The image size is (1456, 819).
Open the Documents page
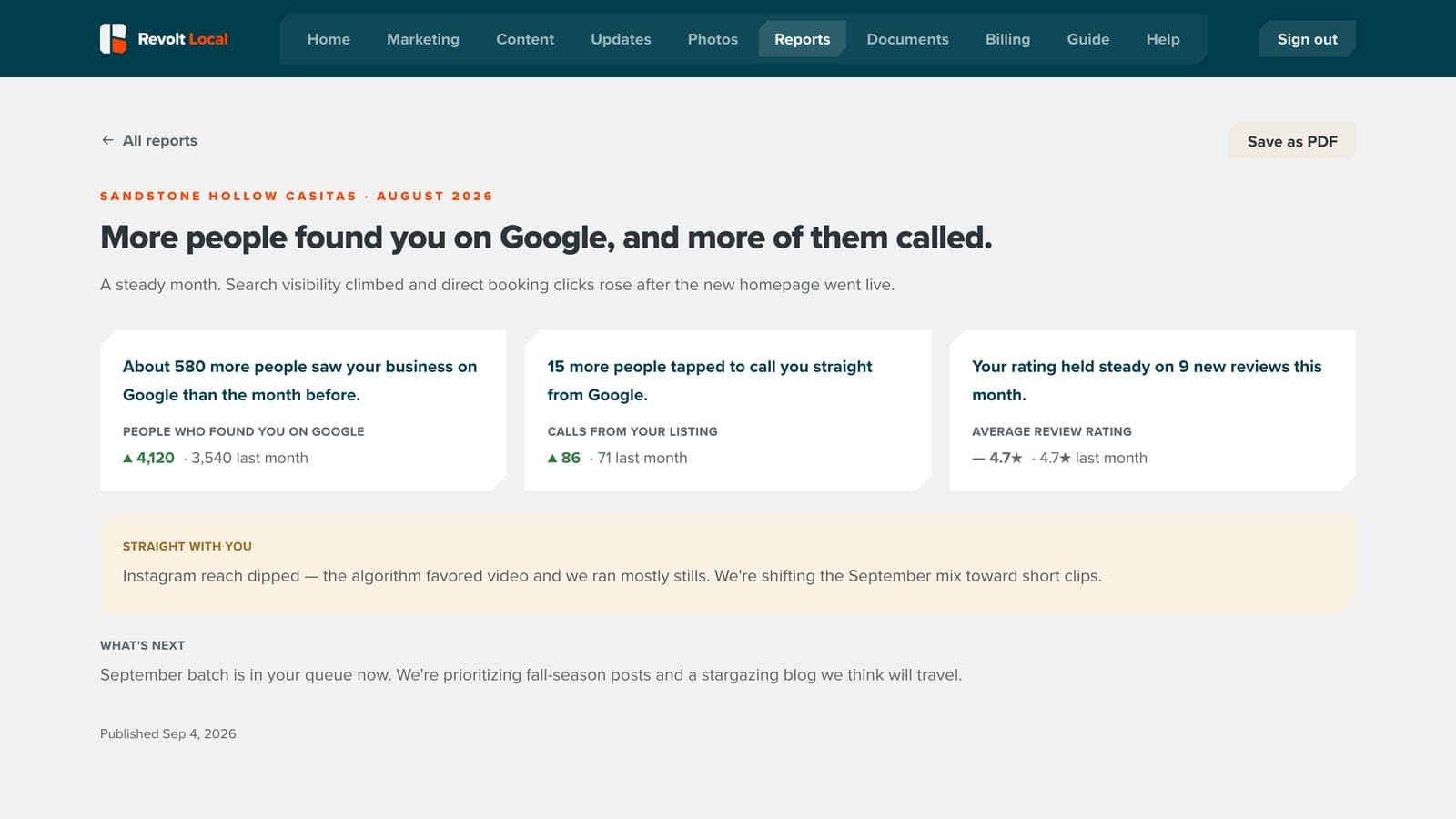point(907,39)
